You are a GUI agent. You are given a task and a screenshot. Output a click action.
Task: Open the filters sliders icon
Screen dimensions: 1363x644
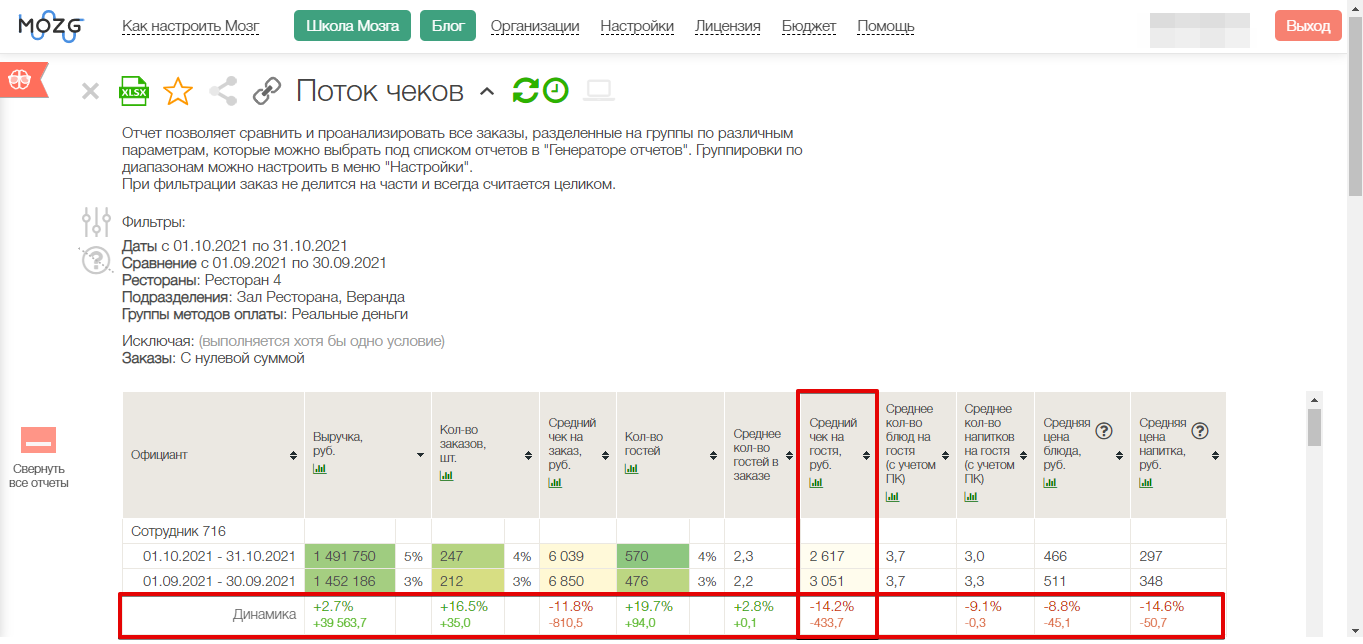96,222
